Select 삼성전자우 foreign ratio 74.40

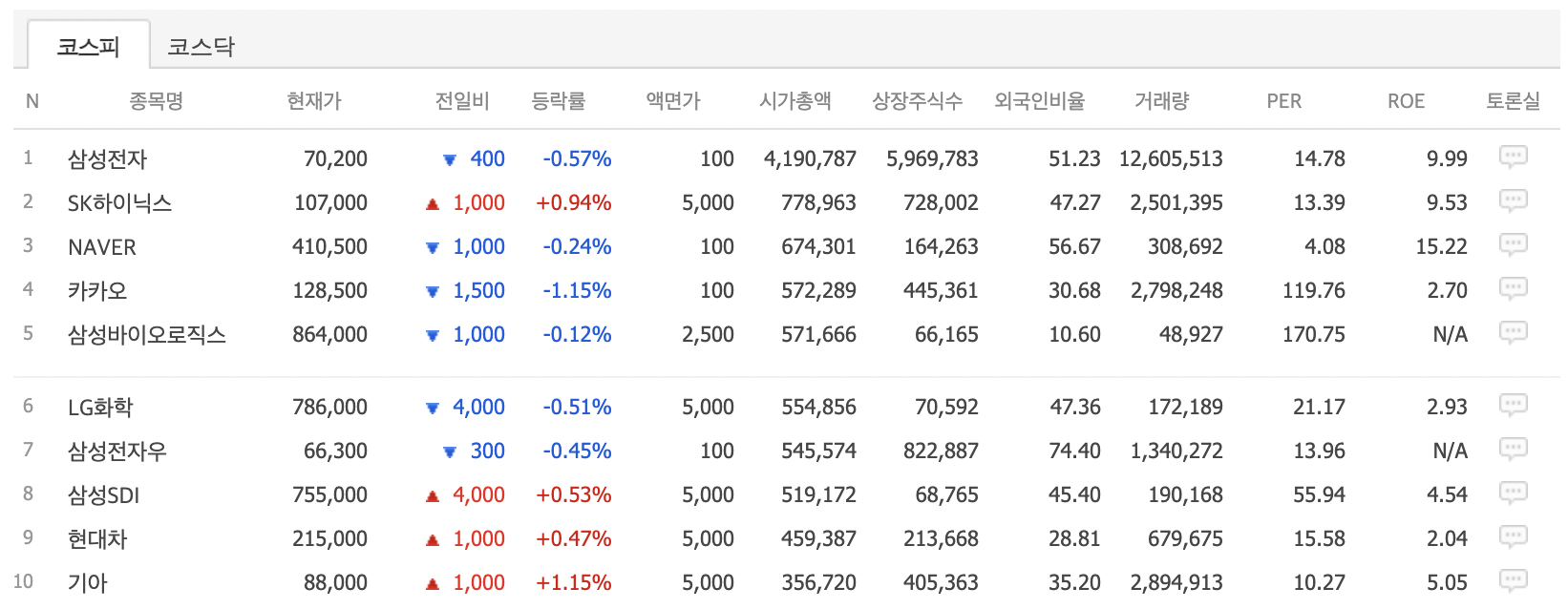point(1074,451)
